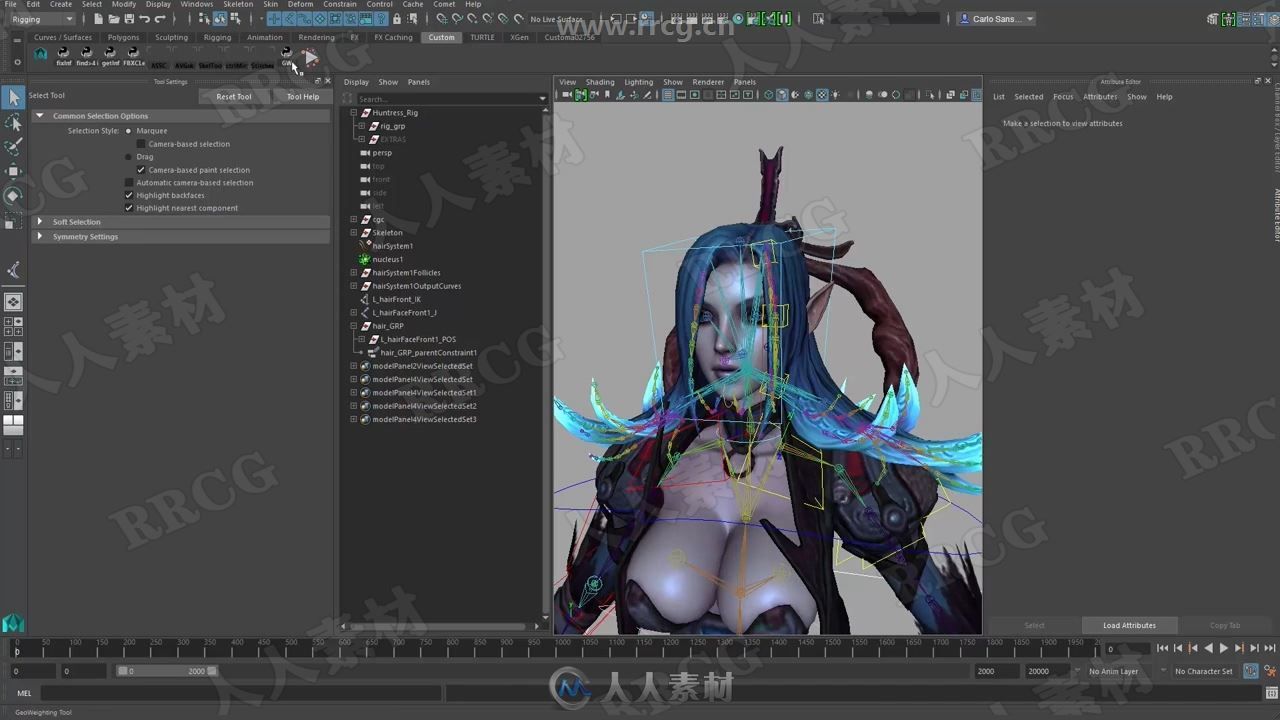Open Attribute Editor Selected menu

(1029, 97)
